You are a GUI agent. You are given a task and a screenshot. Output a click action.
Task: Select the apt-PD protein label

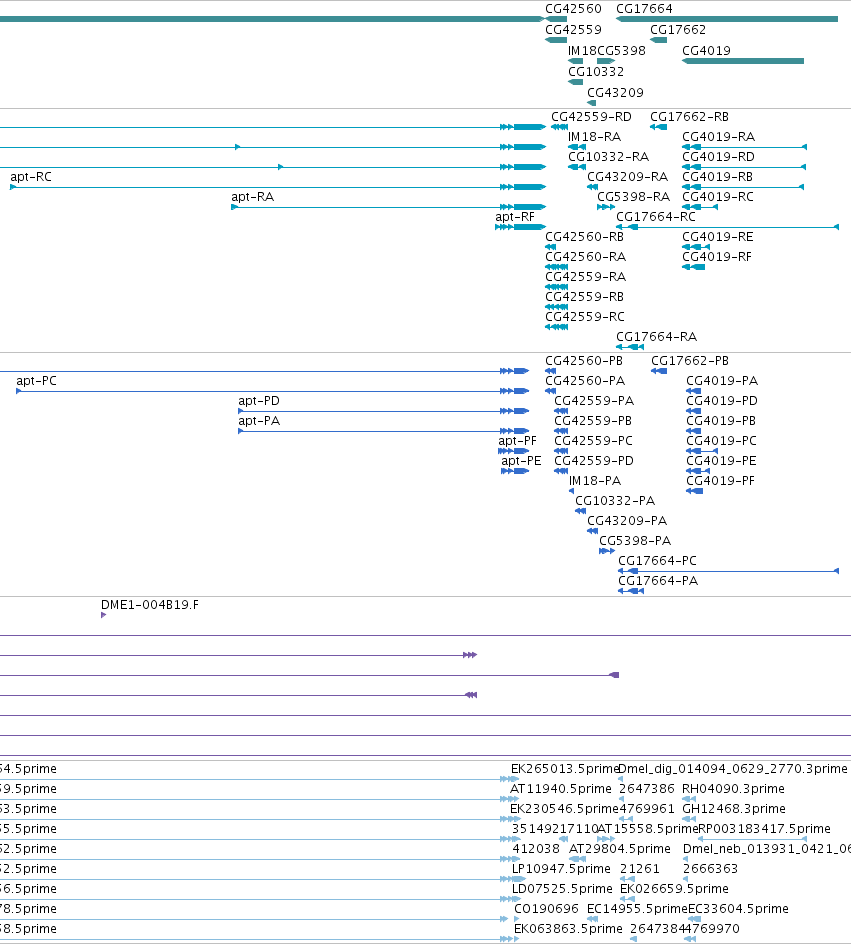point(259,400)
